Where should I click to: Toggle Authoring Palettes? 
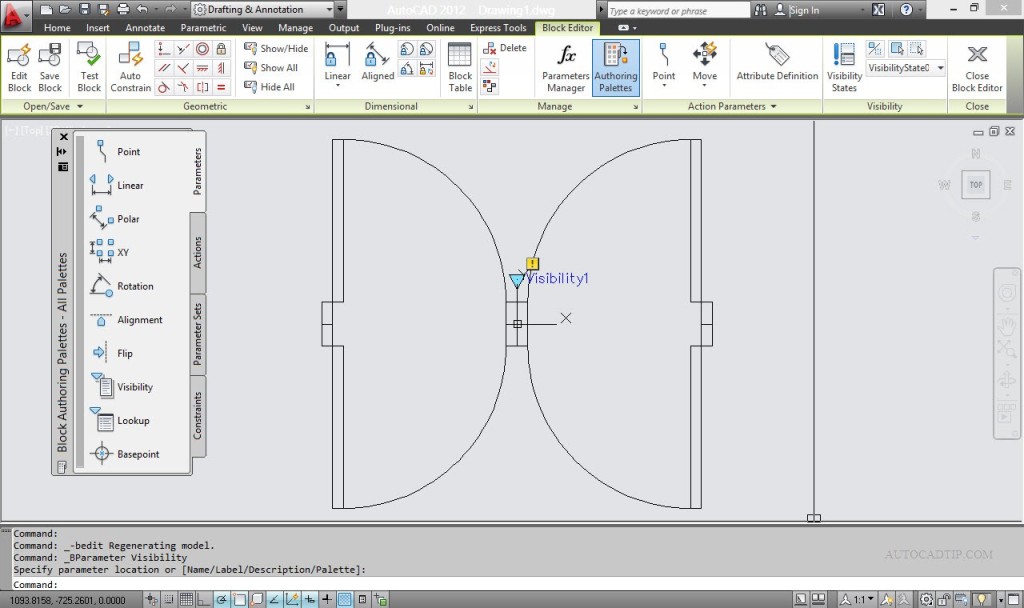click(616, 68)
